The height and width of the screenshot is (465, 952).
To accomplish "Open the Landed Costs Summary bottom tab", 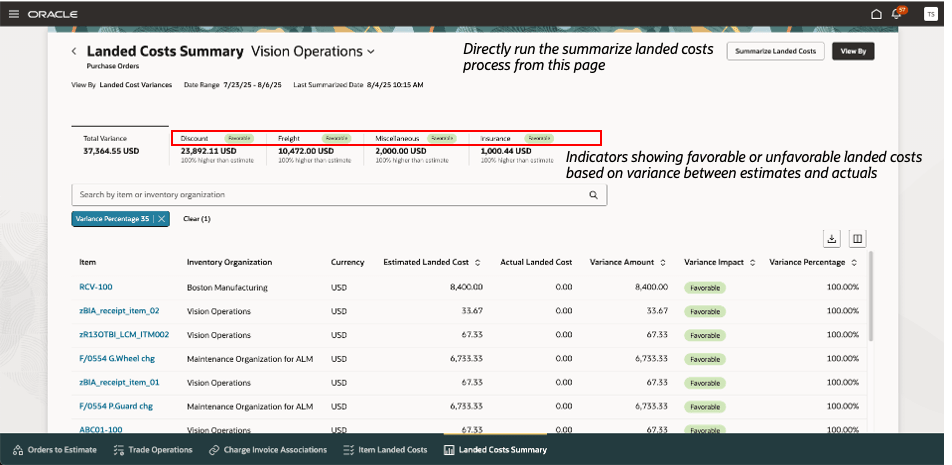I will pyautogui.click(x=495, y=450).
